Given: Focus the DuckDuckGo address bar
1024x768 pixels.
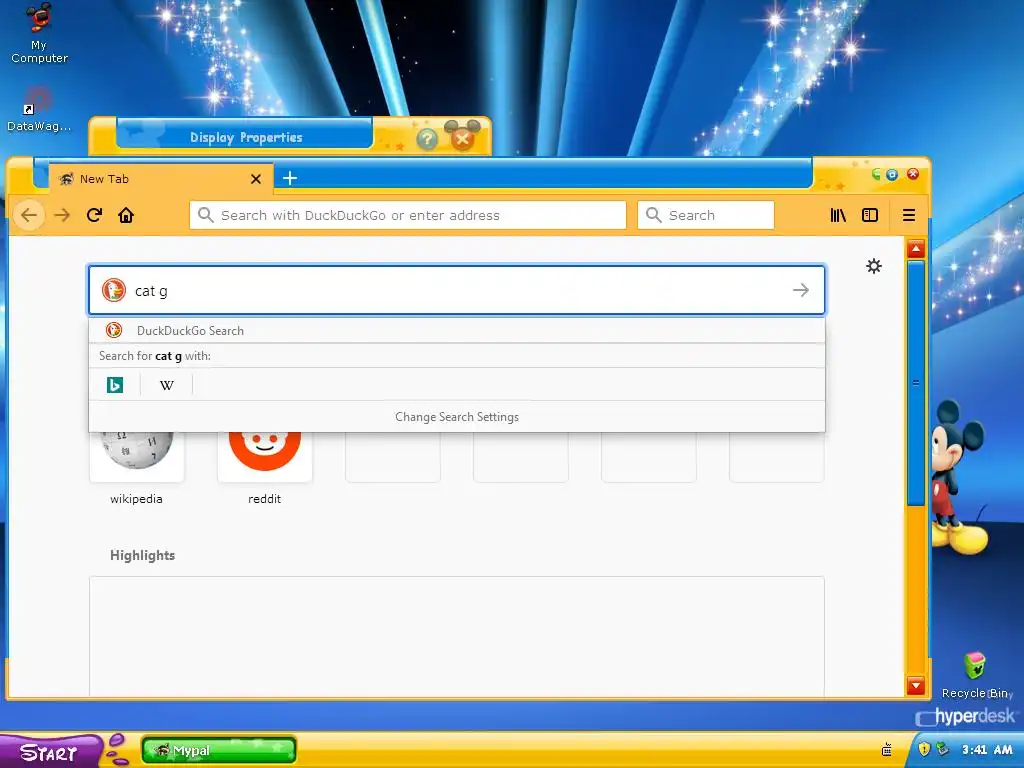Looking at the screenshot, I should click(408, 215).
